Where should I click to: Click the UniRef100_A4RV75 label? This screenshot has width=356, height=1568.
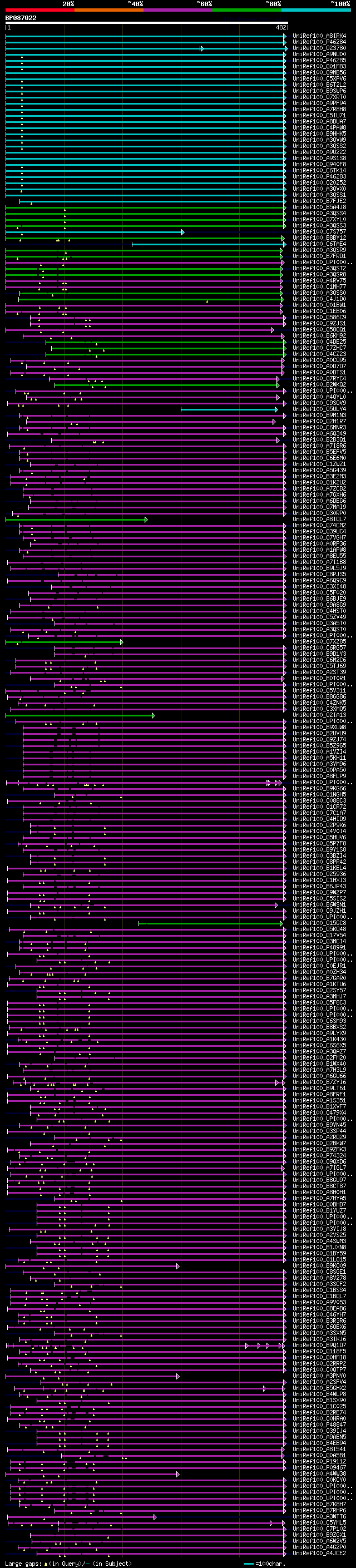pos(319,280)
